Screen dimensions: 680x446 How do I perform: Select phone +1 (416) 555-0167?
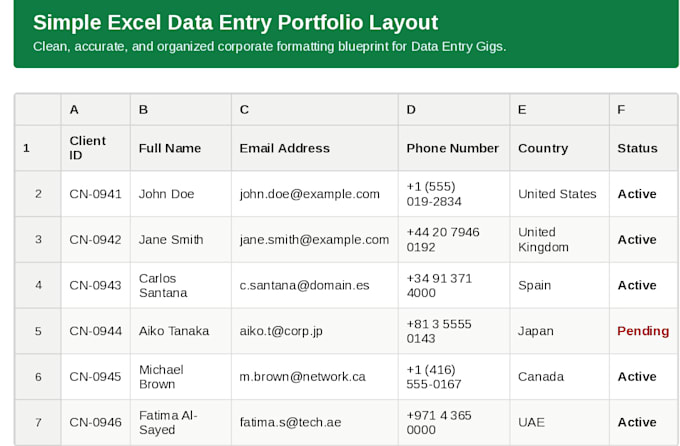pos(454,376)
